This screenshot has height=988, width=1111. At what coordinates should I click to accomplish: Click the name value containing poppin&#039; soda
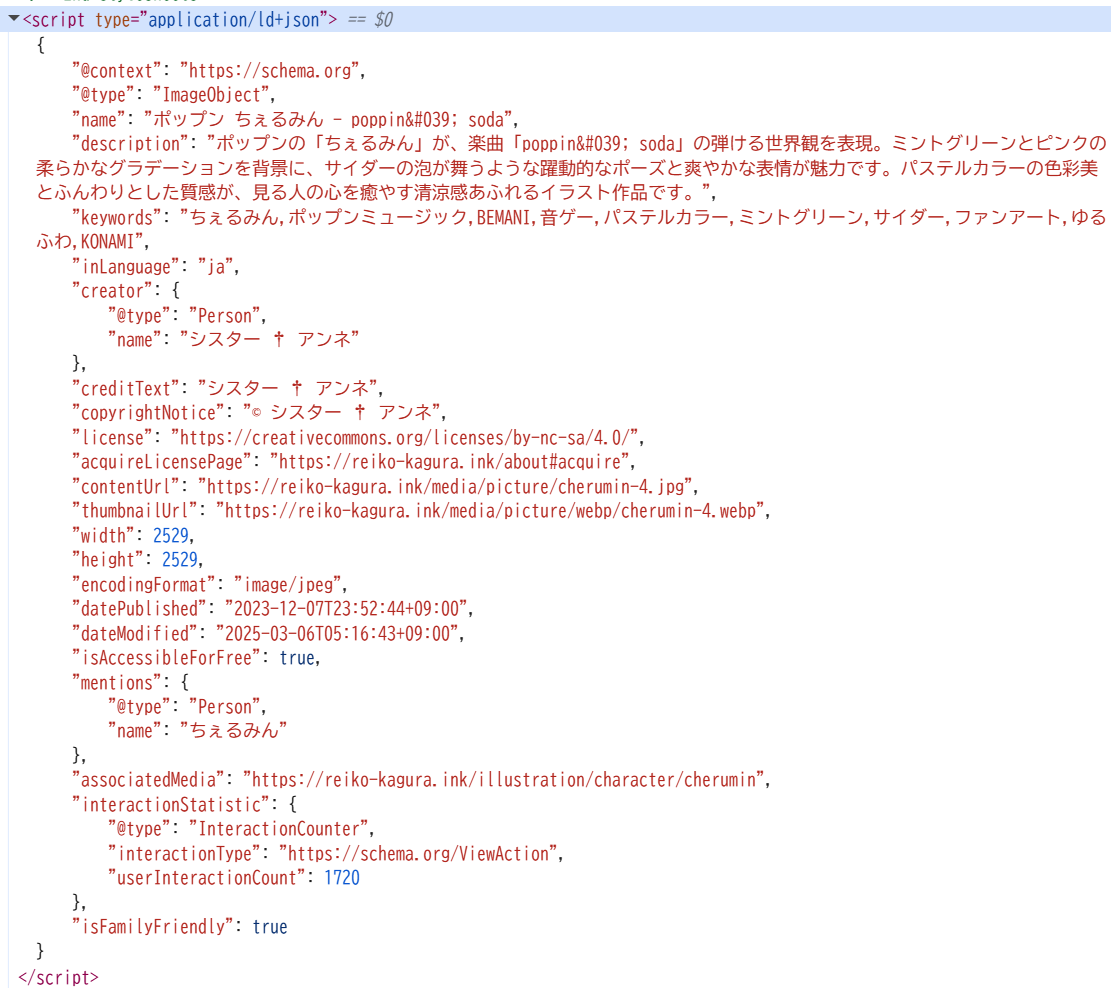[x=328, y=120]
